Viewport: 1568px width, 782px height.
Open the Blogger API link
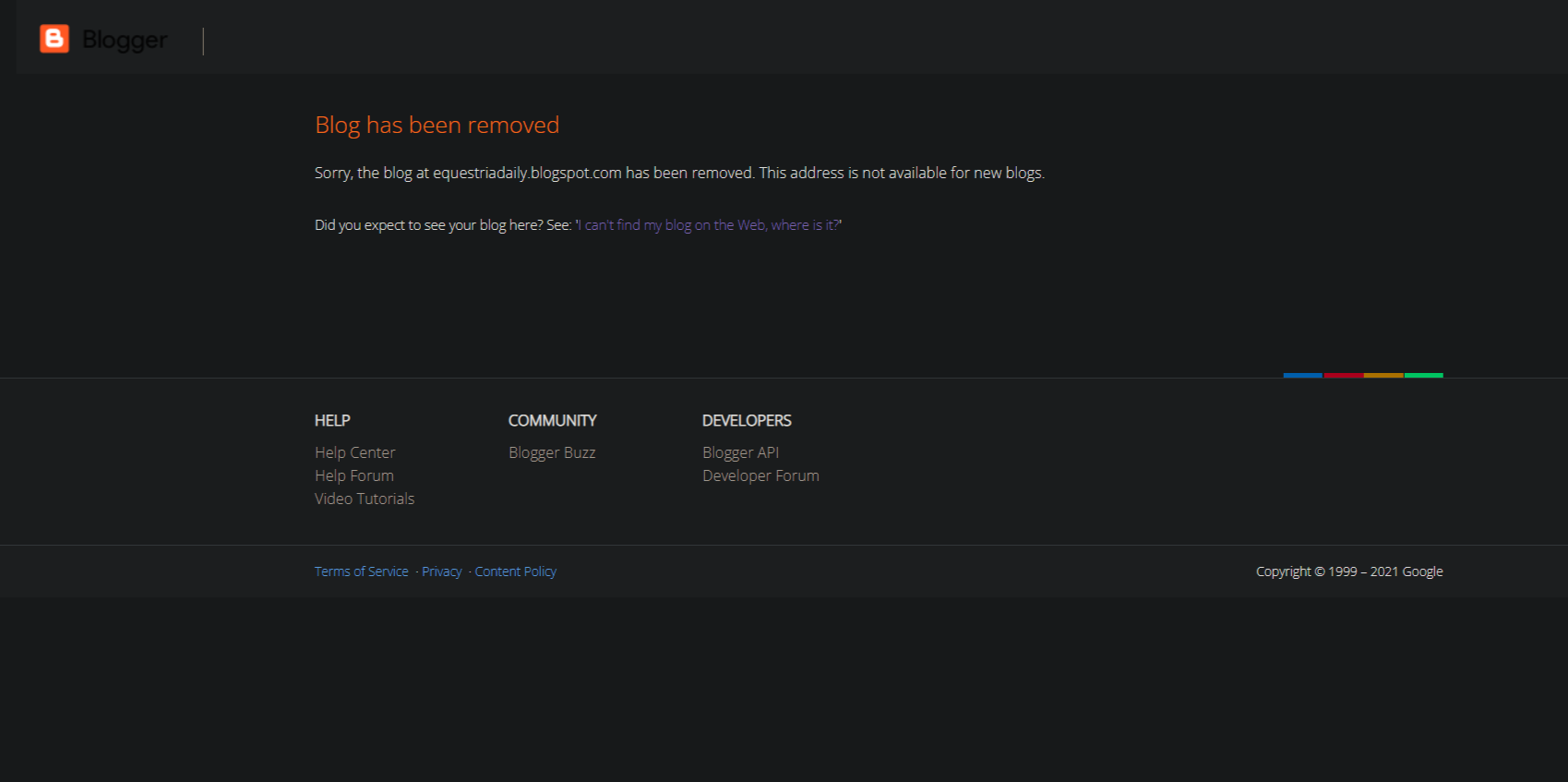740,452
